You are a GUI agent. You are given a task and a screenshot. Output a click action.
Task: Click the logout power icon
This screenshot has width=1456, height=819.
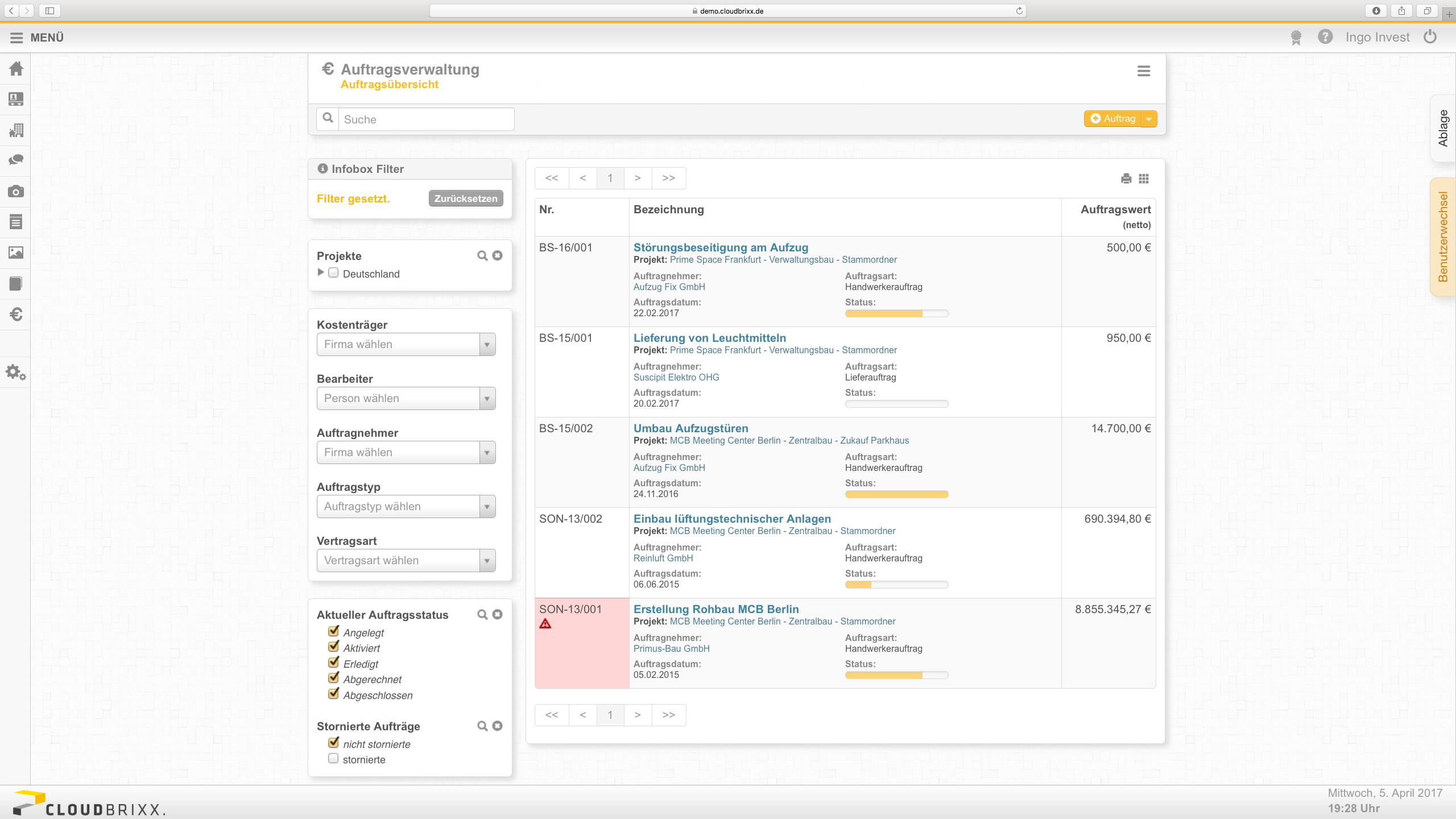point(1430,37)
